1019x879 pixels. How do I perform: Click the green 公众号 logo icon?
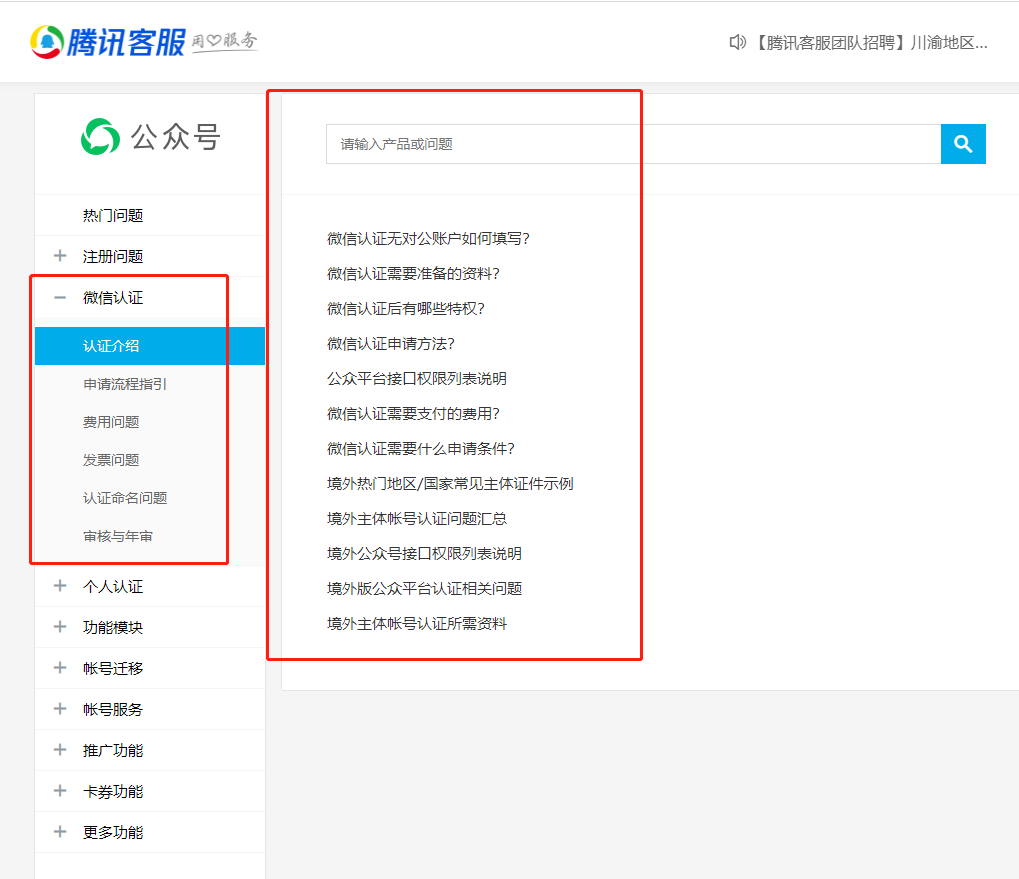101,136
